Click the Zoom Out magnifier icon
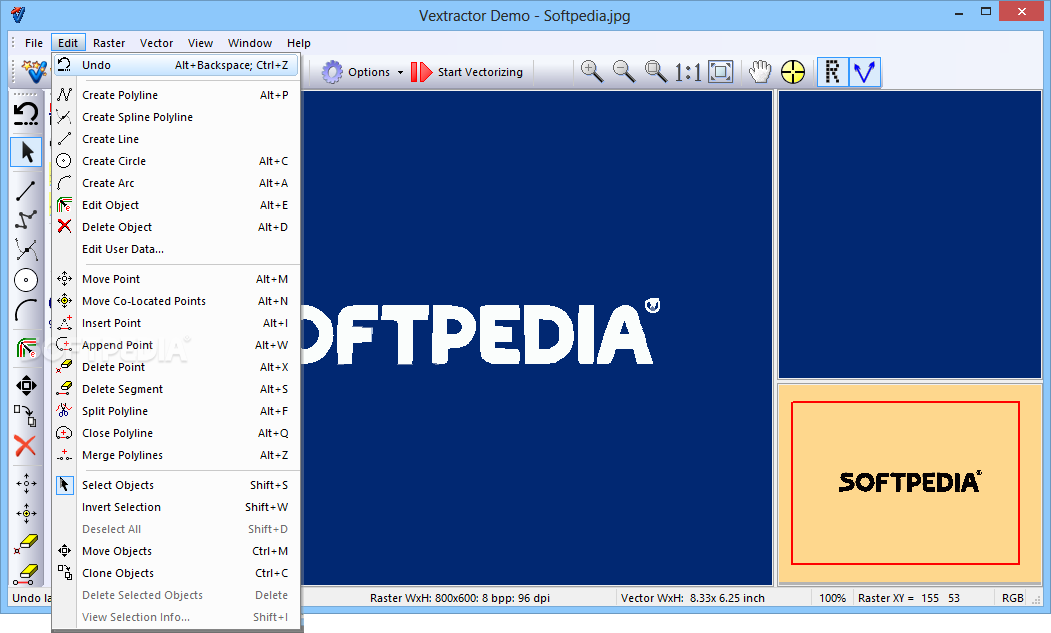The height and width of the screenshot is (633, 1051). [623, 71]
